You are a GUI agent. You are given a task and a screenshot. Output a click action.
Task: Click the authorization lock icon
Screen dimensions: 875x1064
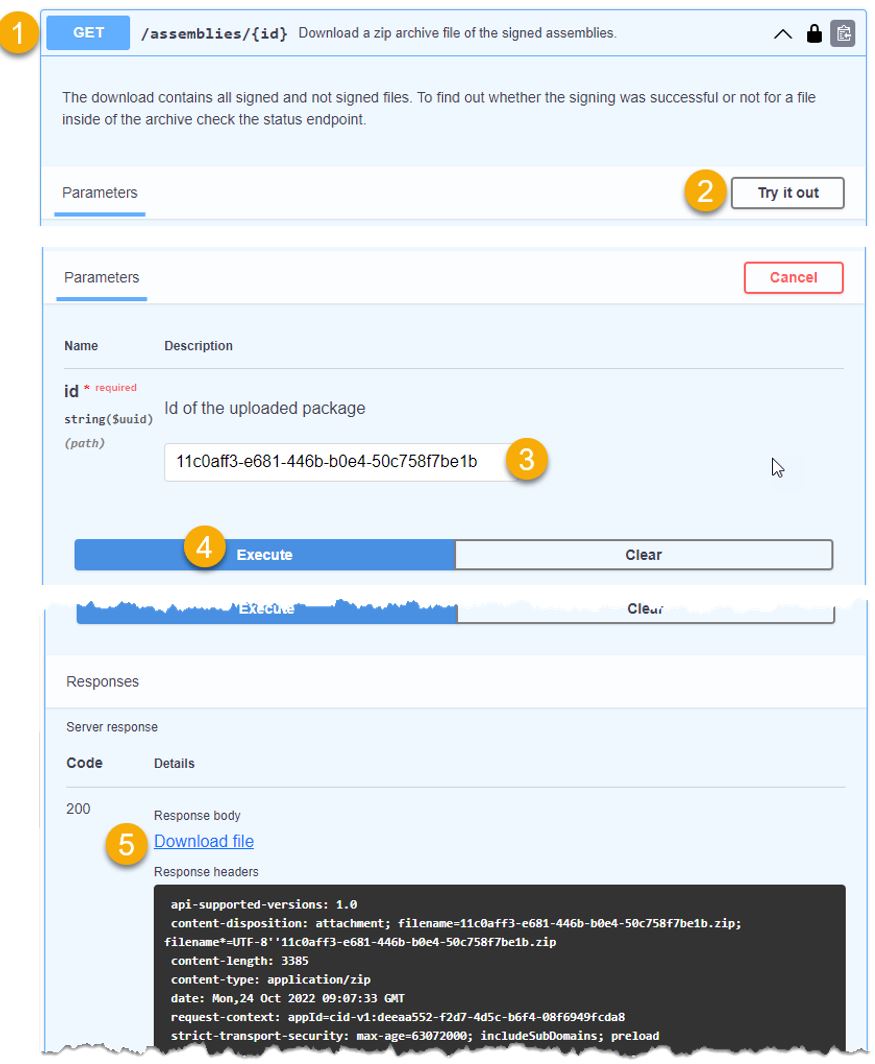pos(814,34)
